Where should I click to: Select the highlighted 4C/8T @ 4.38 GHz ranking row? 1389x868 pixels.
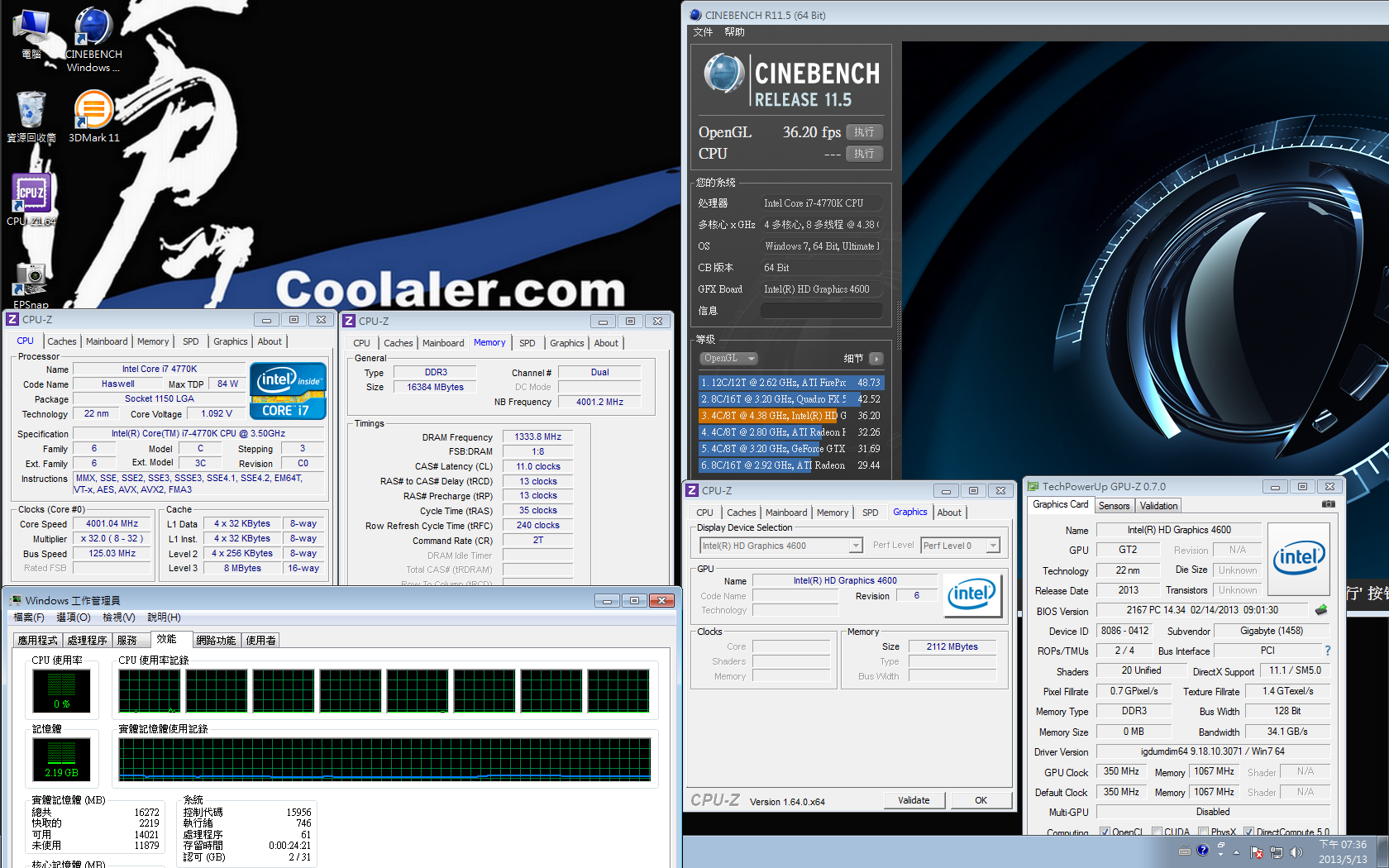pyautogui.click(x=791, y=416)
